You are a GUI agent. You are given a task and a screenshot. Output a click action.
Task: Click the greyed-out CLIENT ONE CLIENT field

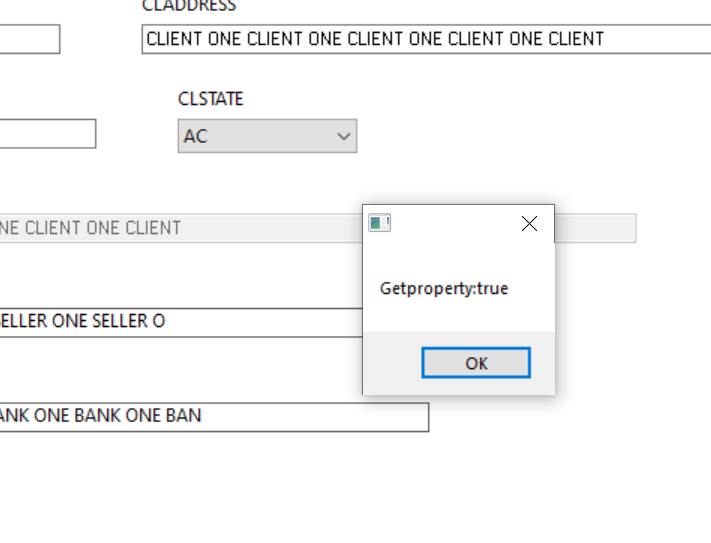point(150,228)
